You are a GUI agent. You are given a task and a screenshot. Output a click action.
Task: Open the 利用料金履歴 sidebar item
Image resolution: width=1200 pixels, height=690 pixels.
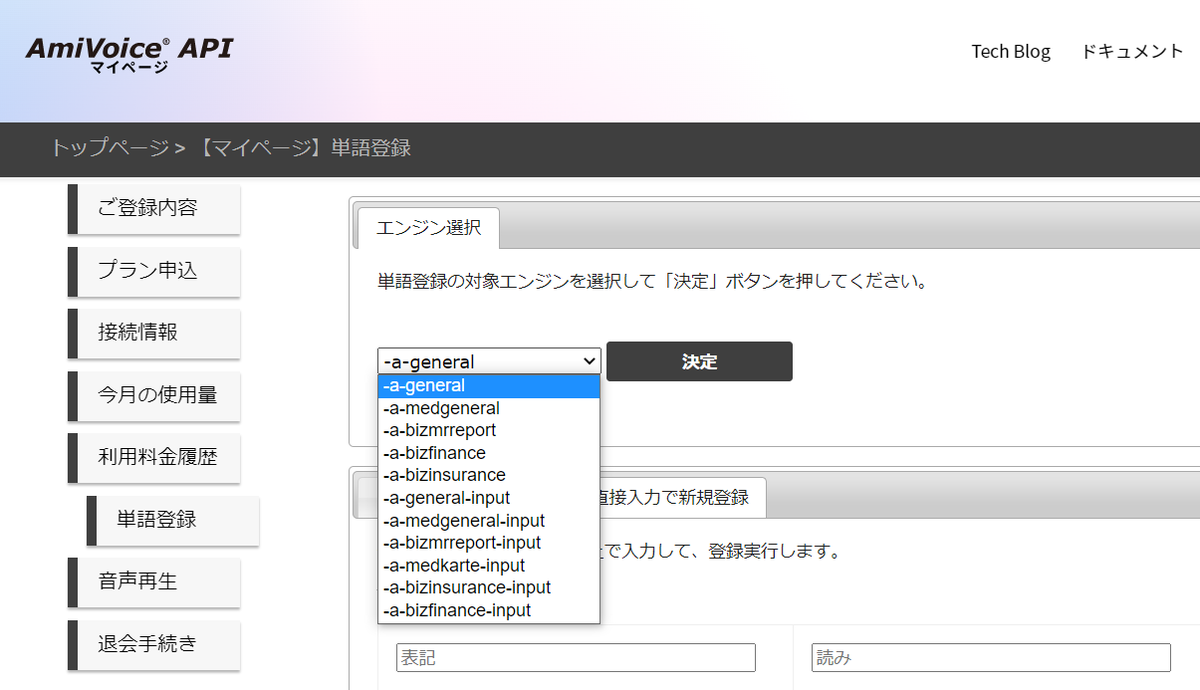[156, 458]
